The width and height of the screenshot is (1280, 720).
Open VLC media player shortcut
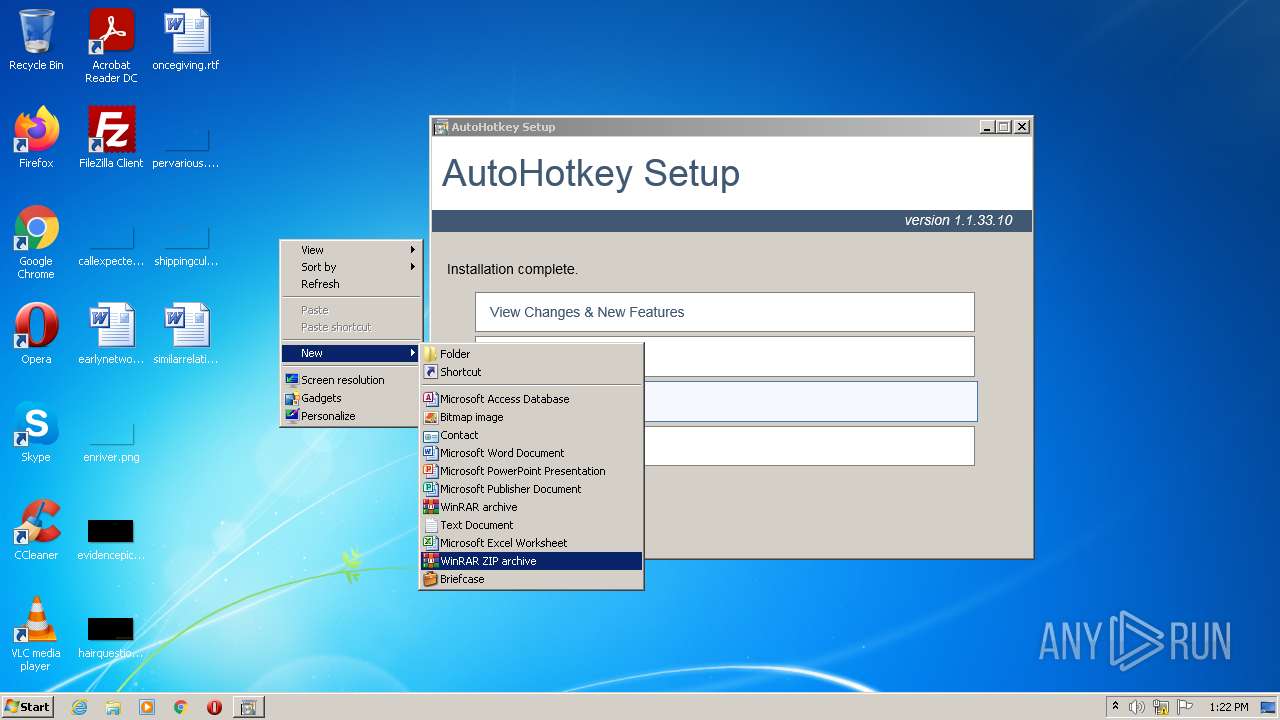[36, 634]
